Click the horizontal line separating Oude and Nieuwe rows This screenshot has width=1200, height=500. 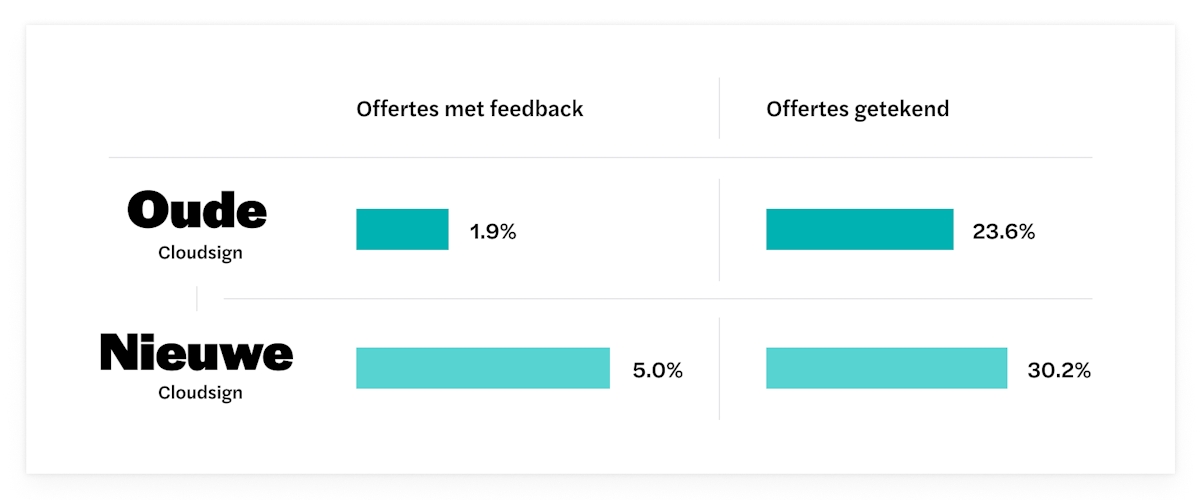(x=657, y=298)
